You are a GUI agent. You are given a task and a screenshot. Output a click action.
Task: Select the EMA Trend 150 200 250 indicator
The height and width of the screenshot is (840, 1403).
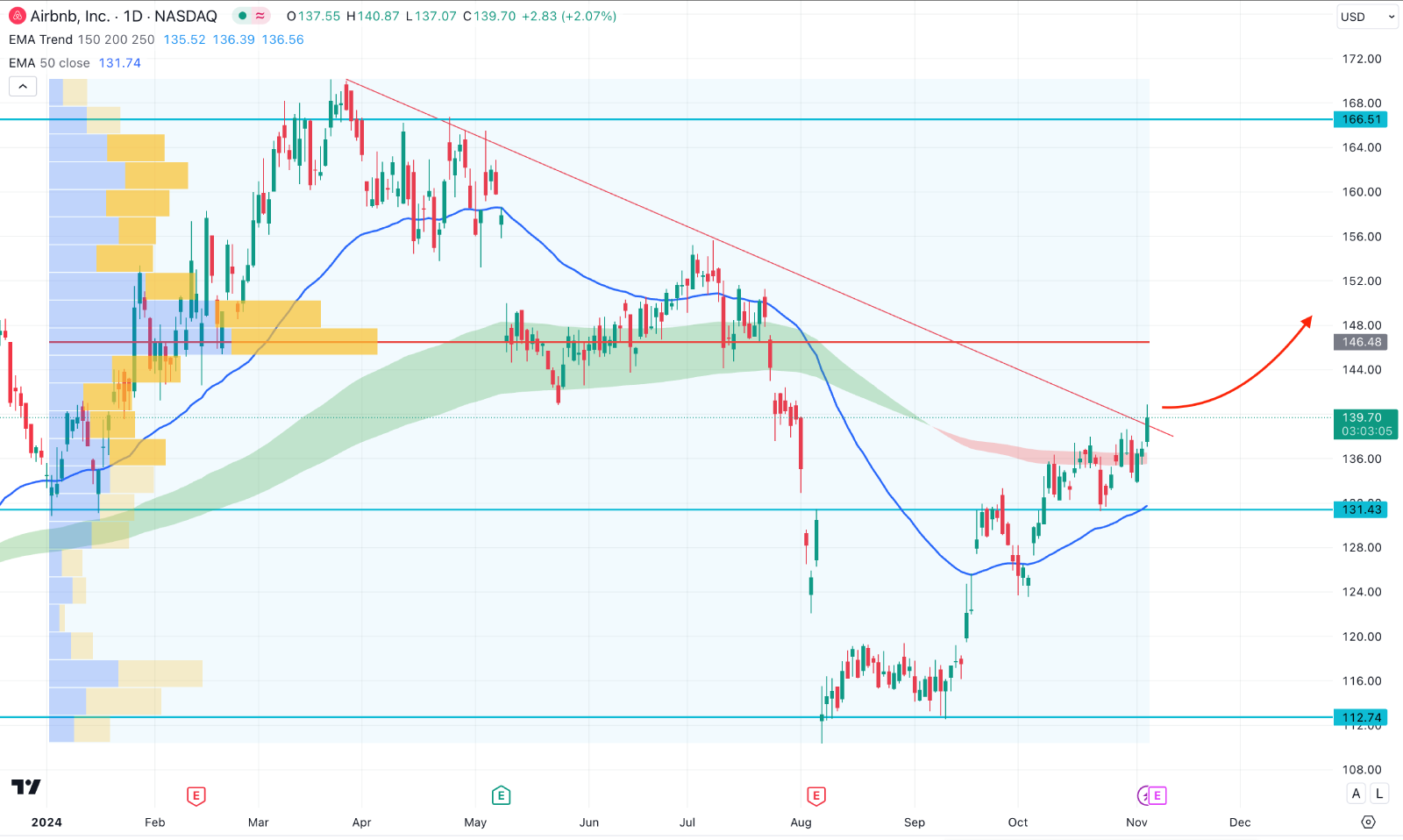click(82, 39)
